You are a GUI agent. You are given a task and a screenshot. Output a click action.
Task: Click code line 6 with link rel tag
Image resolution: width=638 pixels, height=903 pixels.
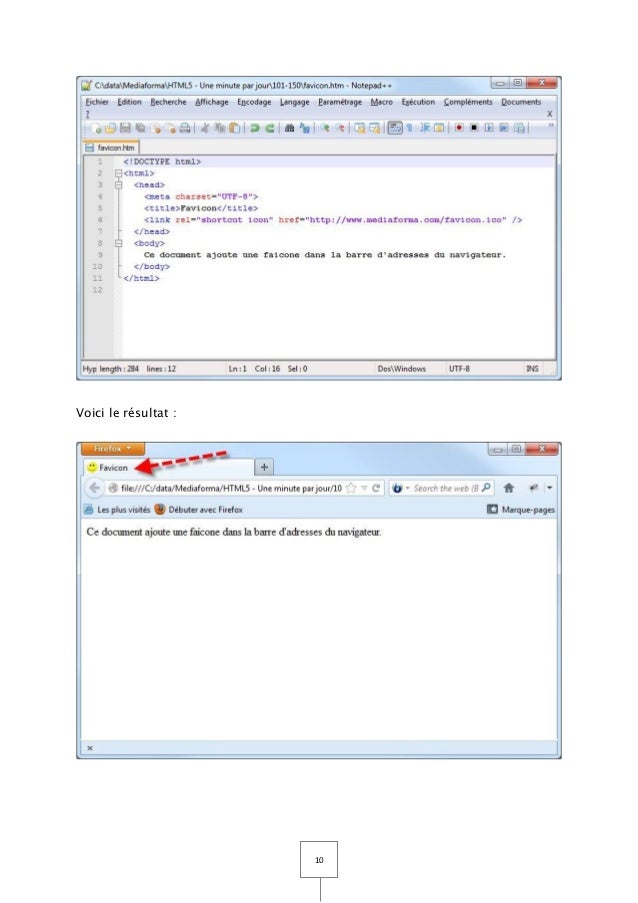coord(333,220)
